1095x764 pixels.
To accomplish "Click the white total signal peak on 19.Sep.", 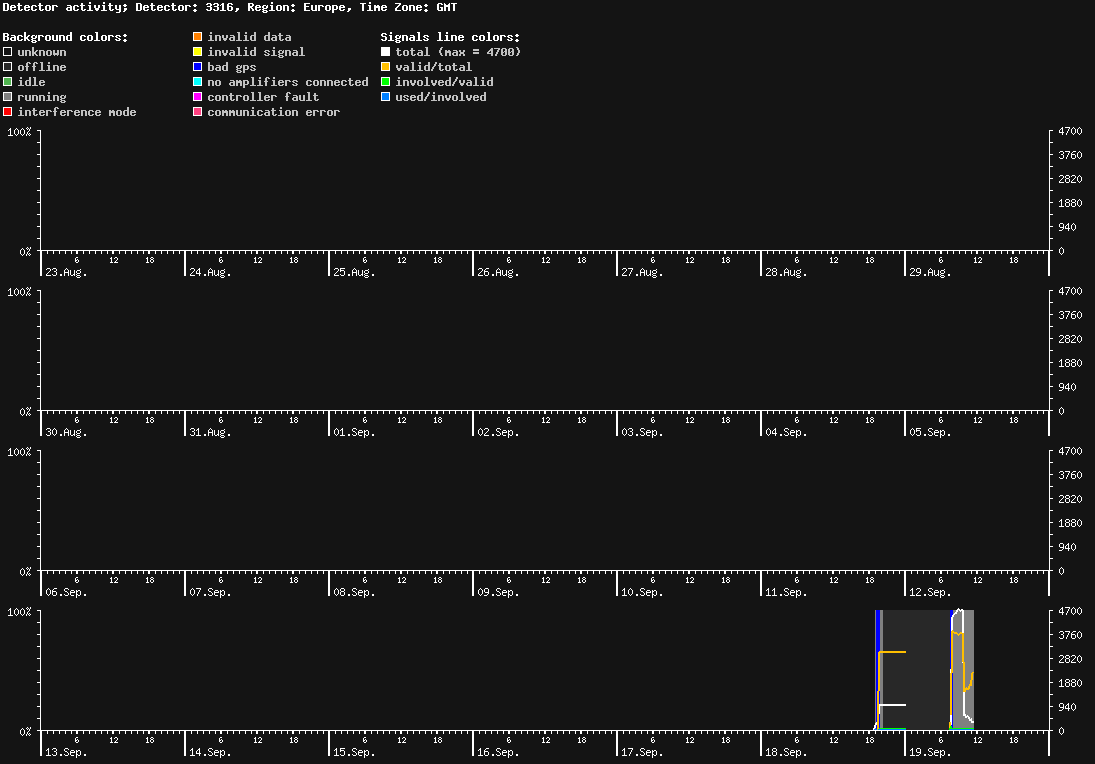I will tap(960, 610).
